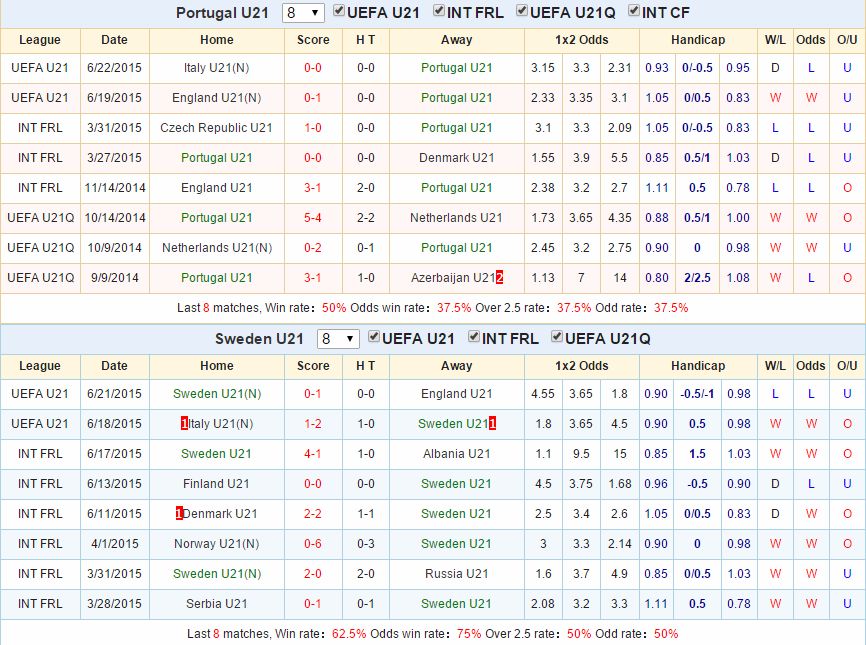Screen dimensions: 866x645
Task: Open Denmark U21 away team link on 3/27/2015
Action: 457,158
